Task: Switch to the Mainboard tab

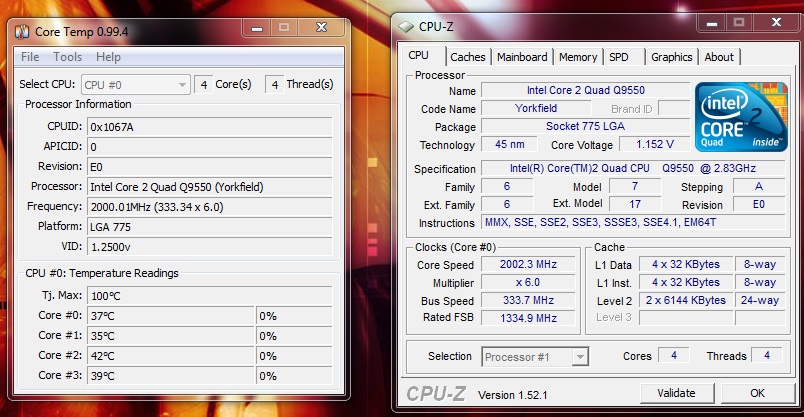Action: pyautogui.click(x=522, y=57)
